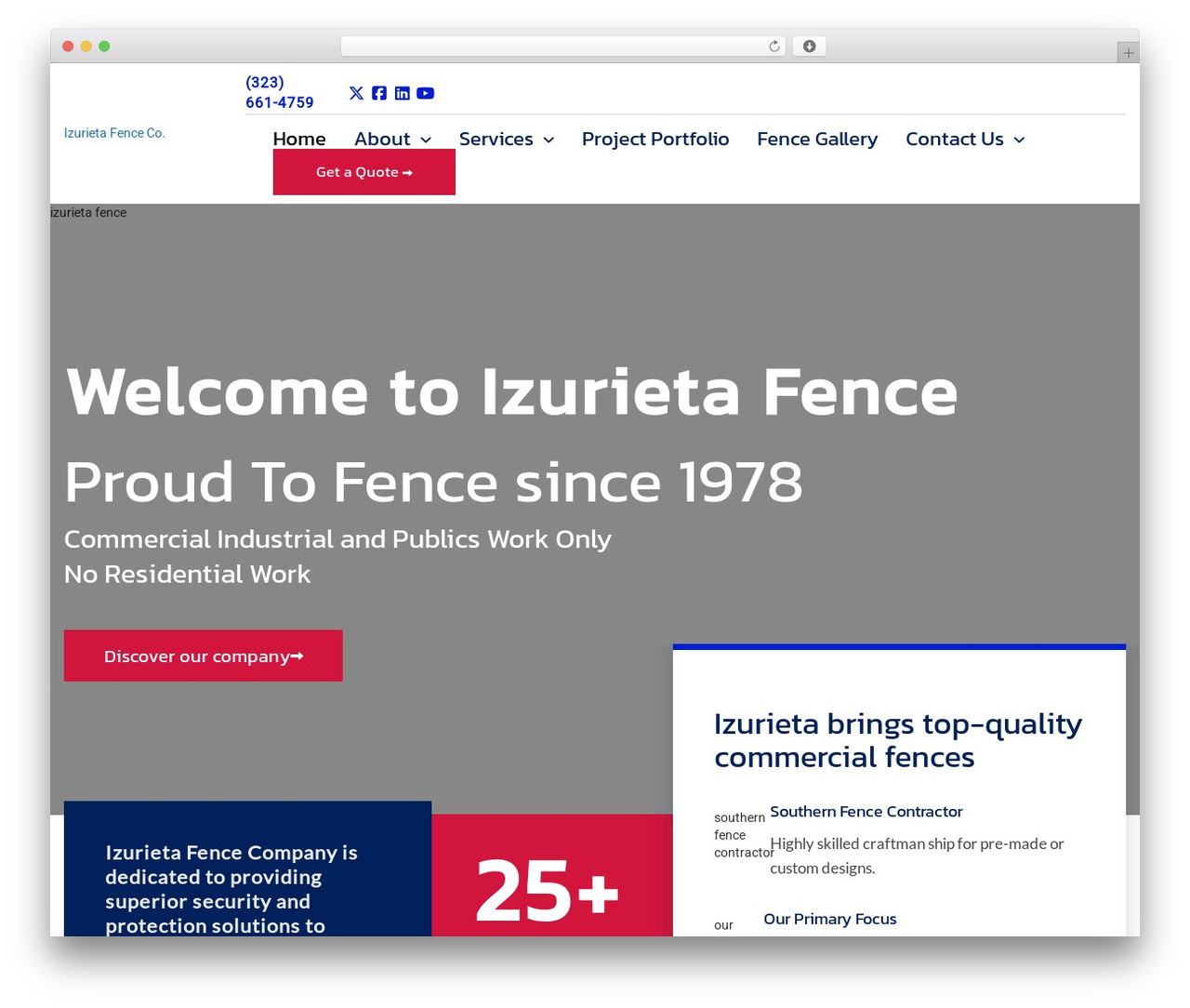Click the browser reload icon
1190x1008 pixels.
point(774,46)
